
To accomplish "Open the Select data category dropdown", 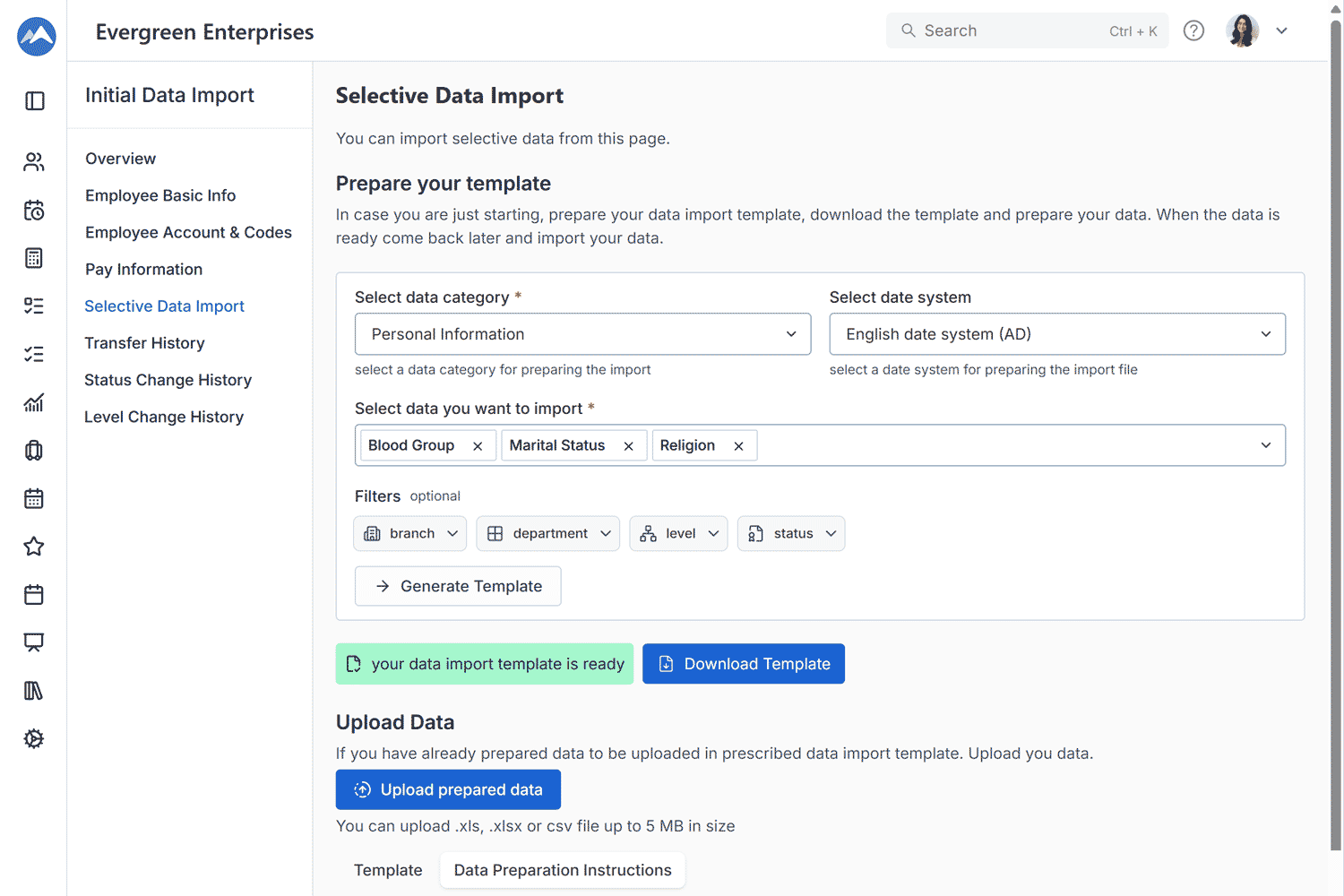I will click(582, 334).
